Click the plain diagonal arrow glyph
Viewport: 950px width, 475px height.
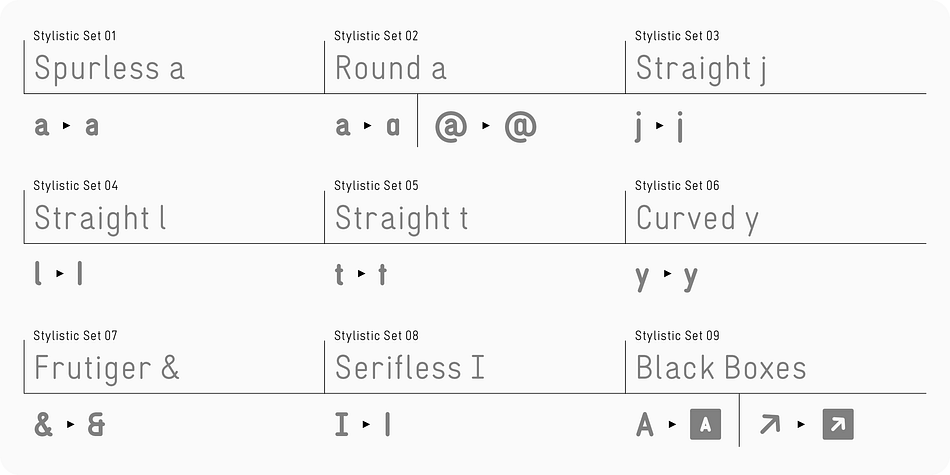tap(770, 424)
